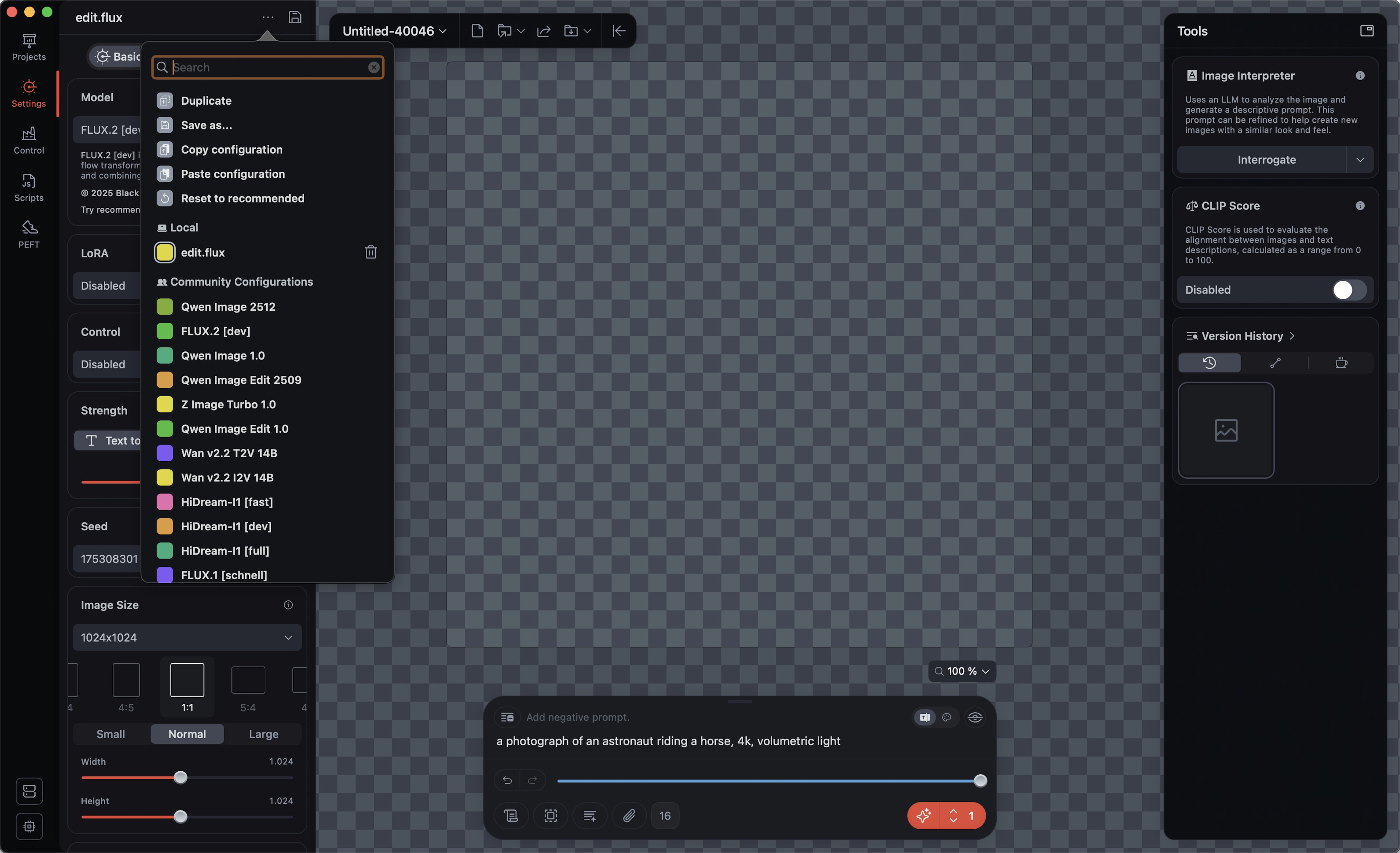Click the save configuration icon
This screenshot has width=1400, height=853.
point(295,17)
